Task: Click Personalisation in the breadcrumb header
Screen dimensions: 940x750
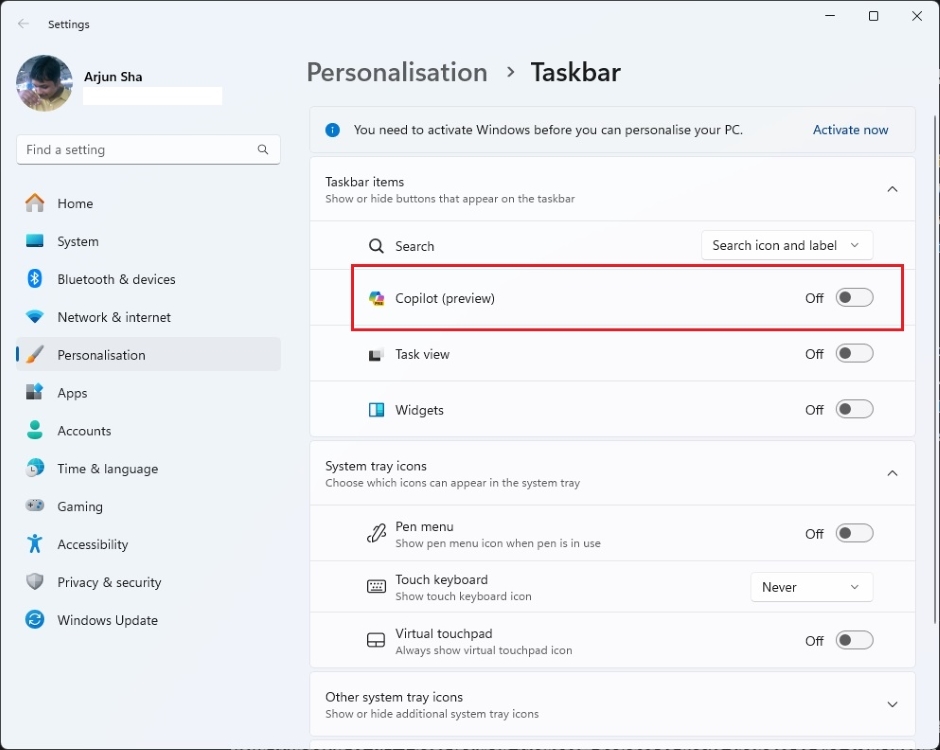Action: tap(396, 72)
